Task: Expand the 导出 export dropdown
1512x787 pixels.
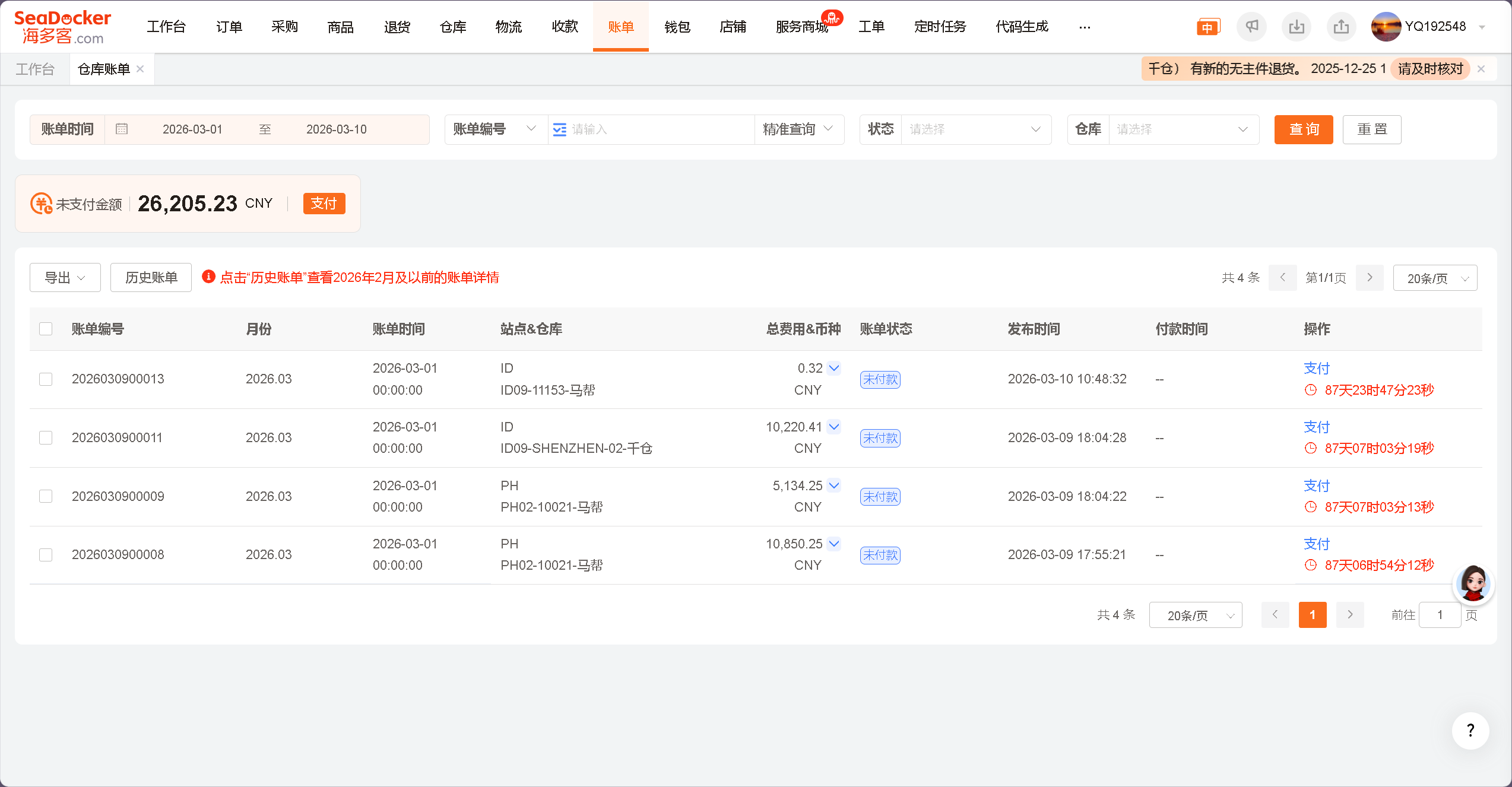Action: point(65,278)
